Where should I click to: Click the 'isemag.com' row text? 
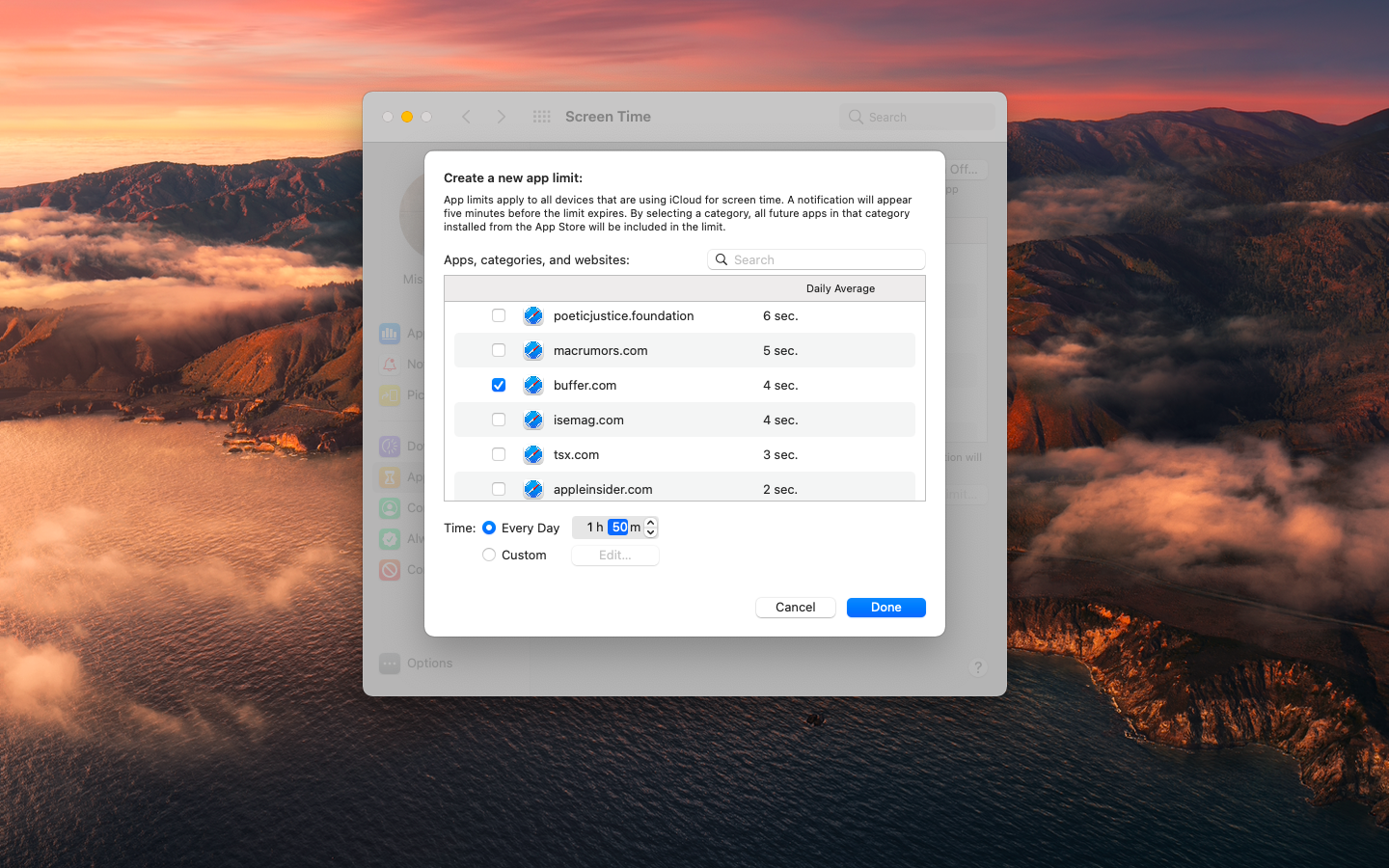tap(588, 420)
